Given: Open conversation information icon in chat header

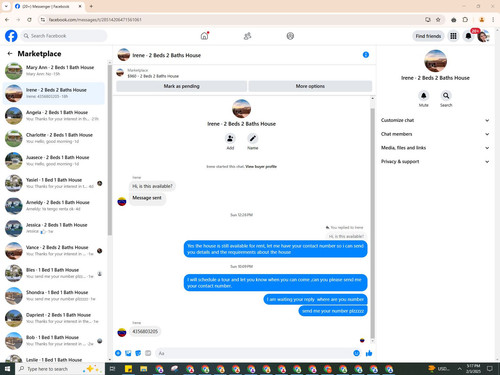Looking at the screenshot, I should tap(366, 55).
